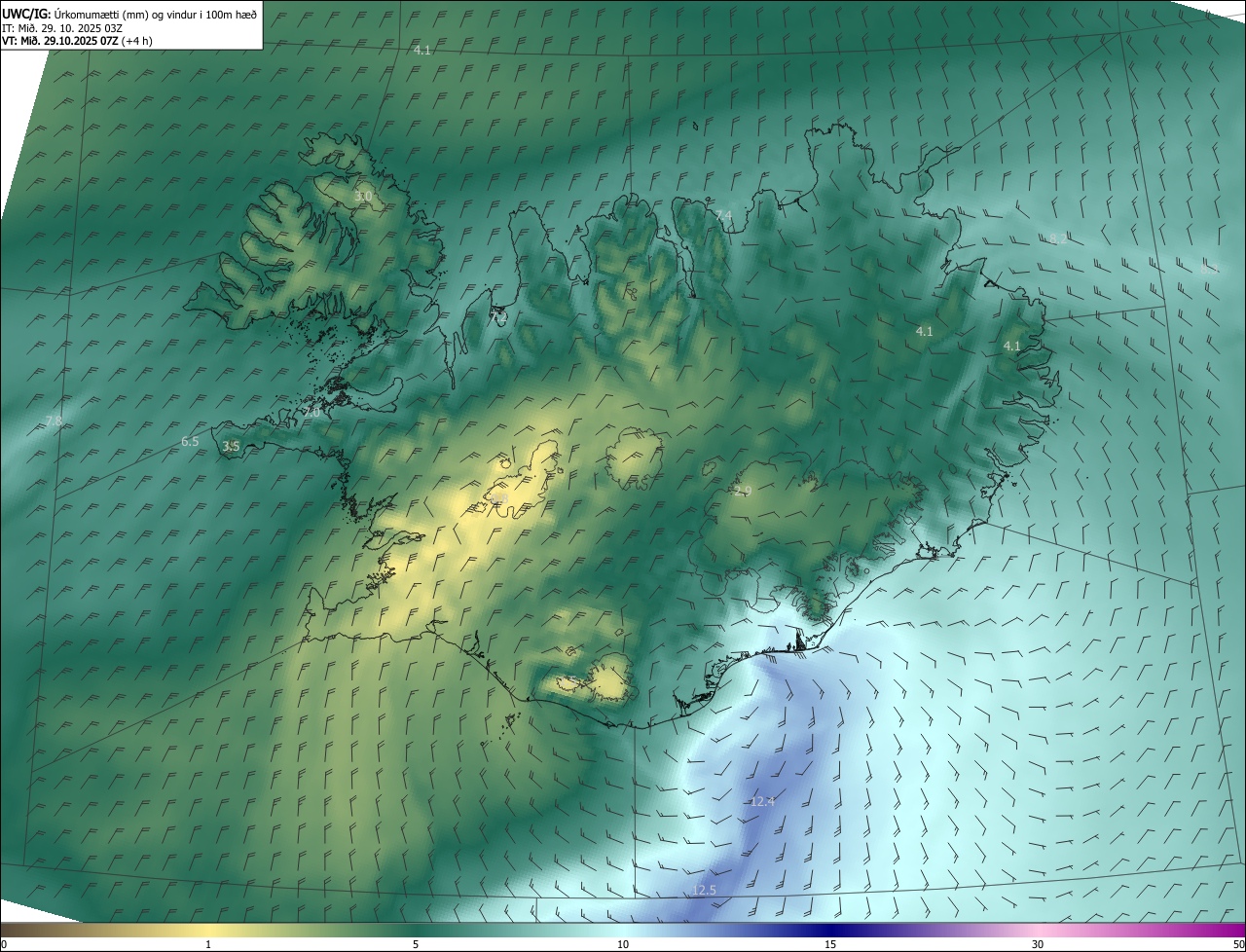This screenshot has width=1246, height=952.
Task: Click the 8.3 value on the far east
Action: click(x=1210, y=268)
